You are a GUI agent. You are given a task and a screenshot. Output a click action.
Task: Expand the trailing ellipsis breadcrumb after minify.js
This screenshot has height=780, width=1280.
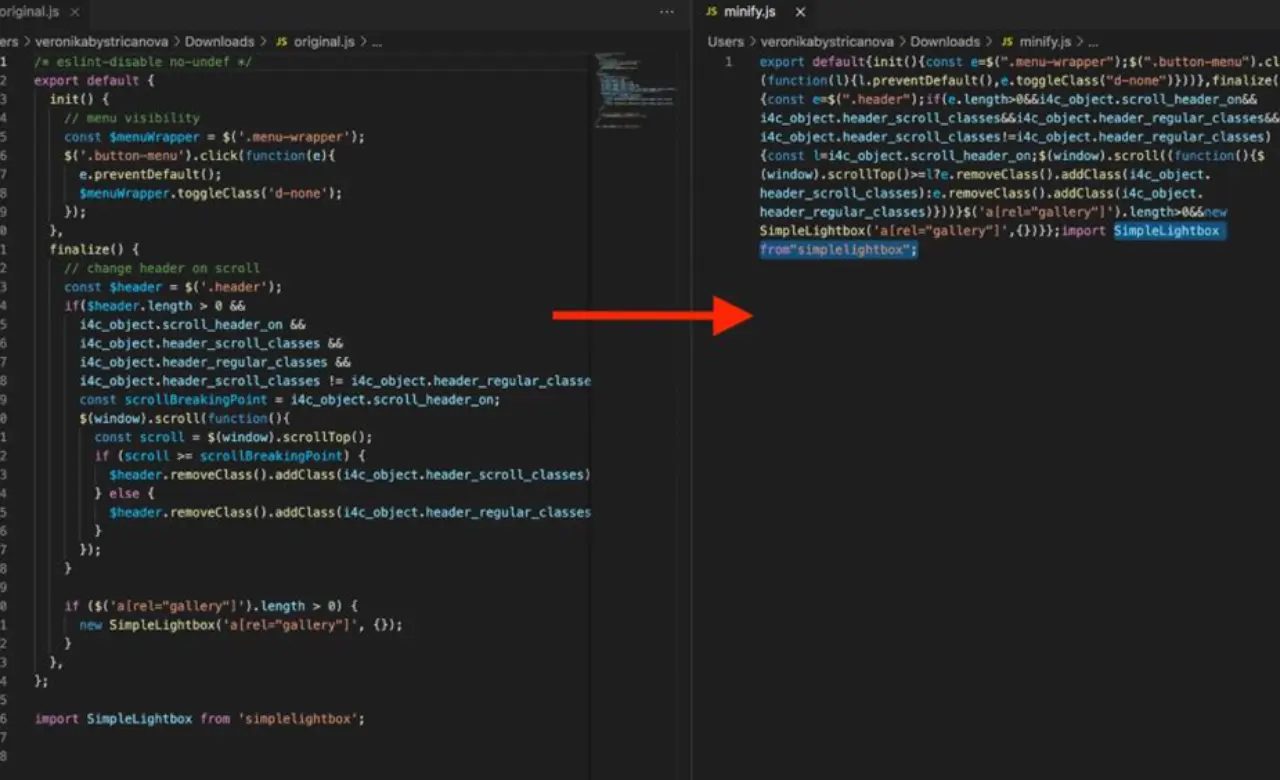(1093, 42)
